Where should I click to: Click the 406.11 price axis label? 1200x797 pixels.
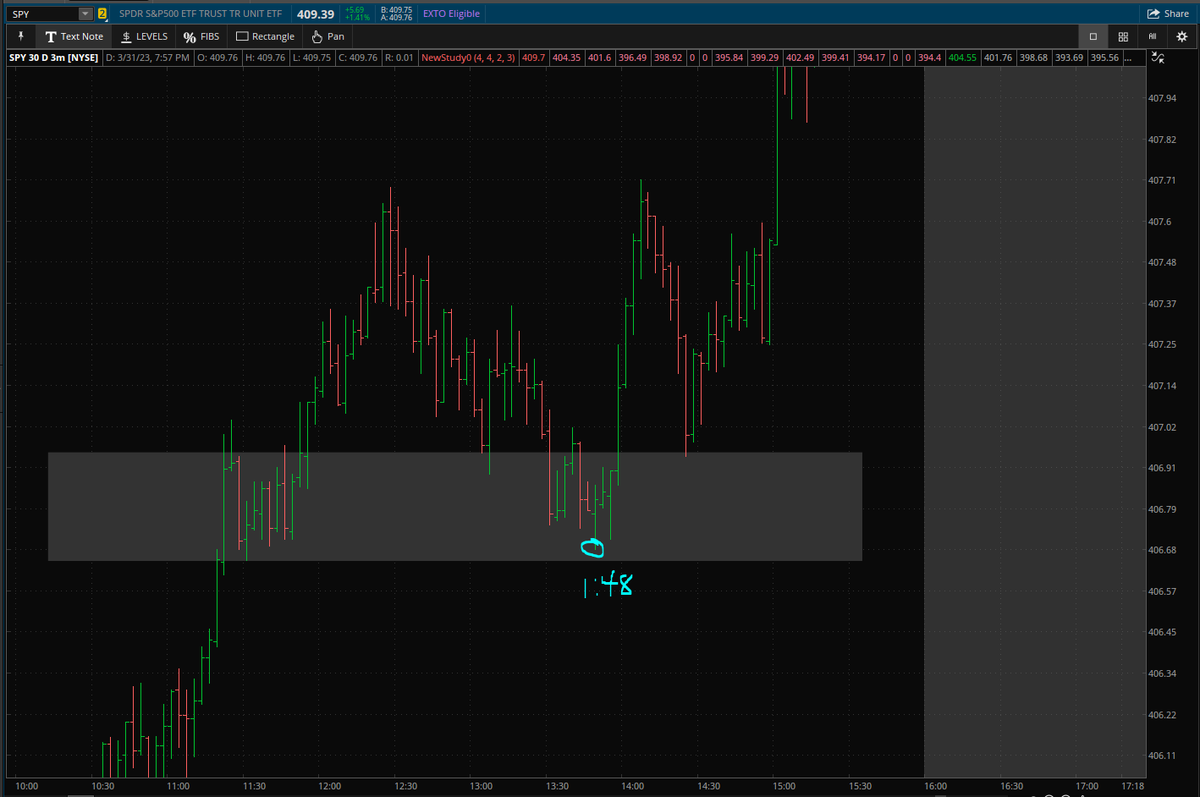(1161, 756)
